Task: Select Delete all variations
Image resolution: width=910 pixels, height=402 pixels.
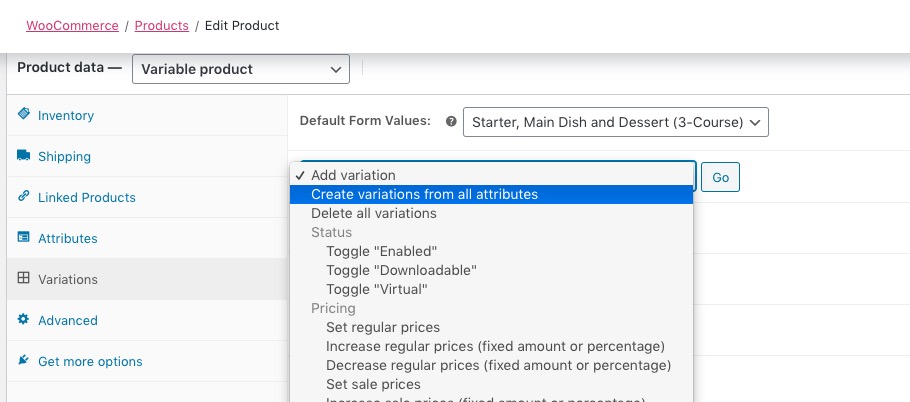Action: pyautogui.click(x=373, y=213)
